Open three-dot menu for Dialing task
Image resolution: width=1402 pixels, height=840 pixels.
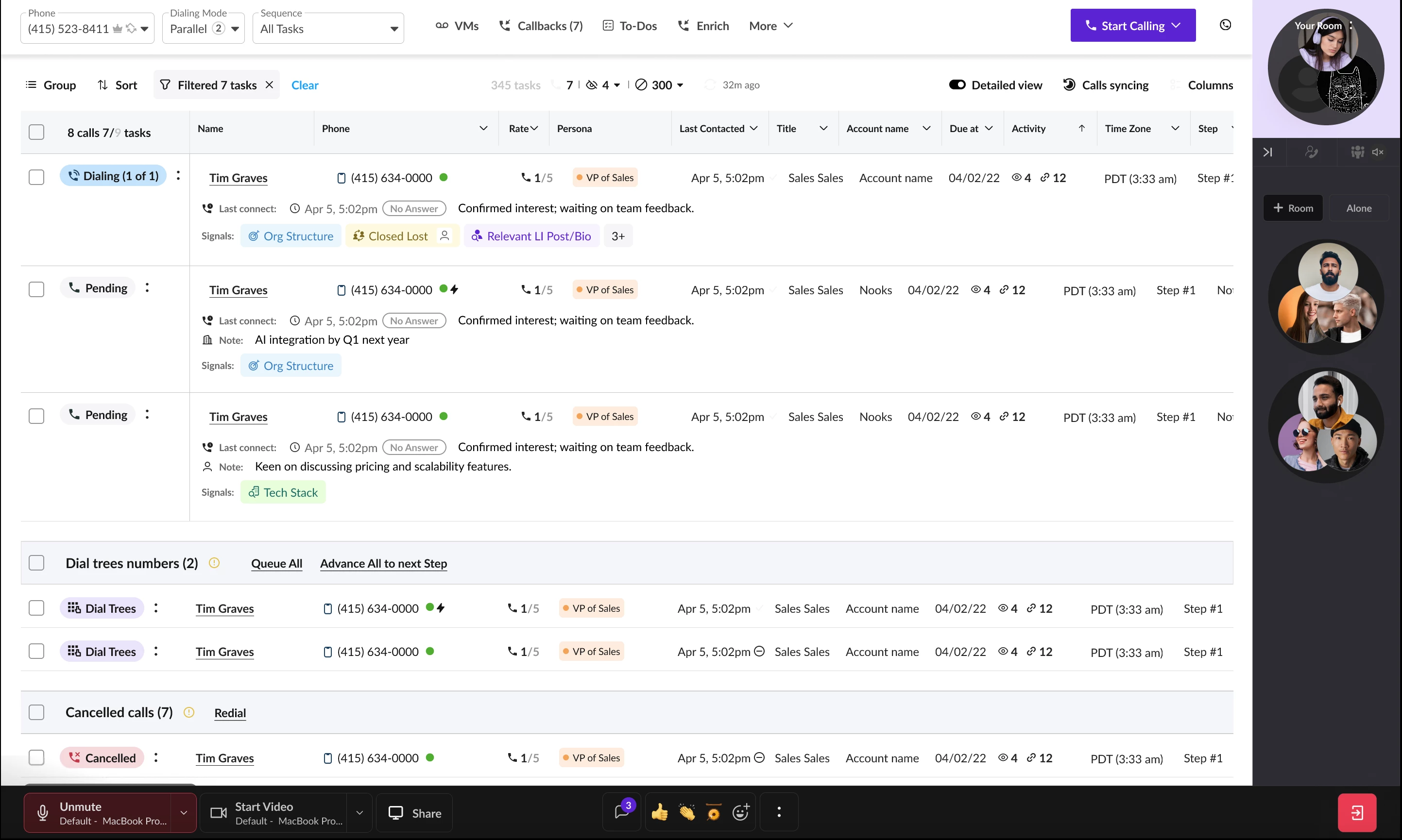(x=178, y=176)
